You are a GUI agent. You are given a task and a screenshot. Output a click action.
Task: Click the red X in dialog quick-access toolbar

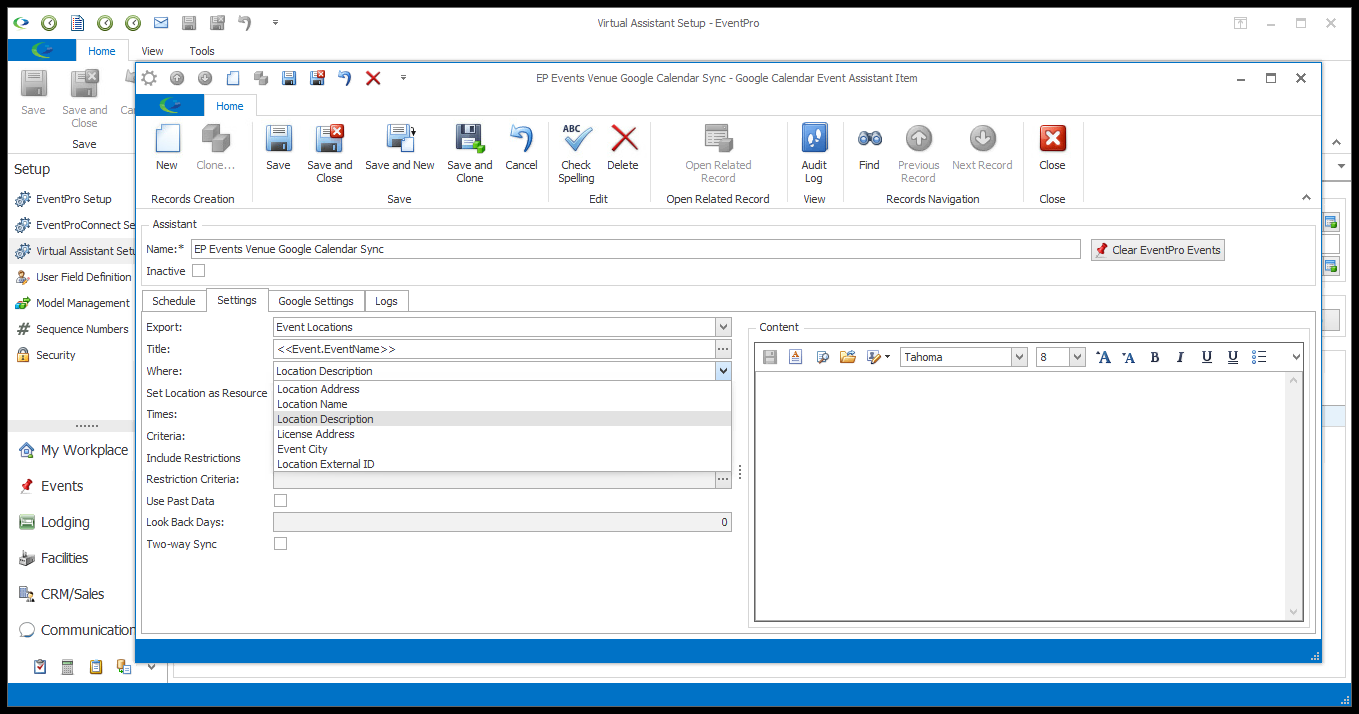[373, 78]
